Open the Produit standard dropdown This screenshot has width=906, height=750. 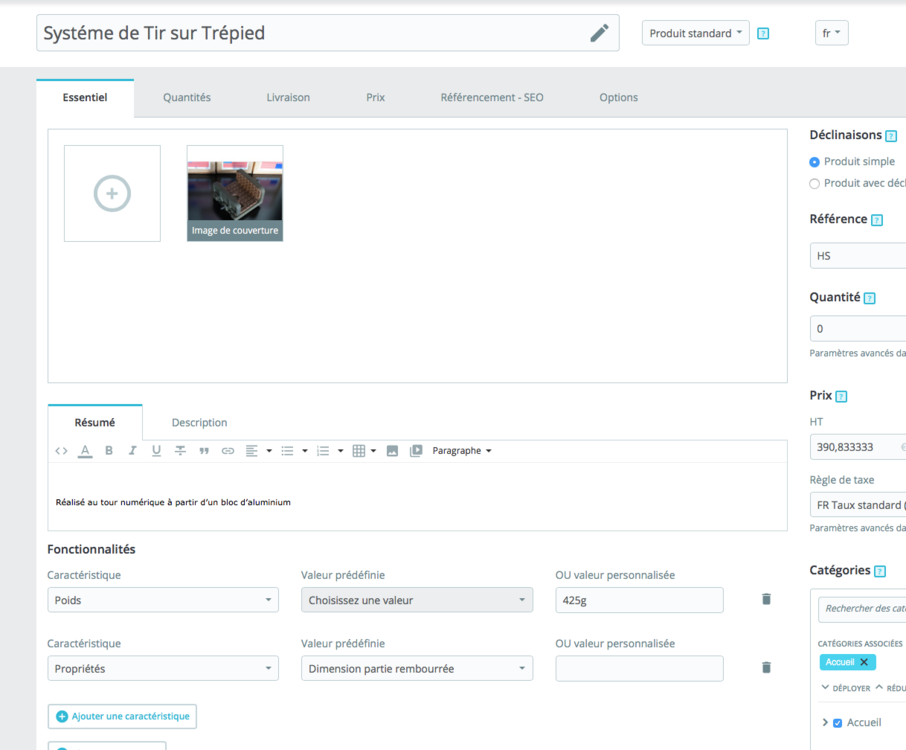click(695, 33)
